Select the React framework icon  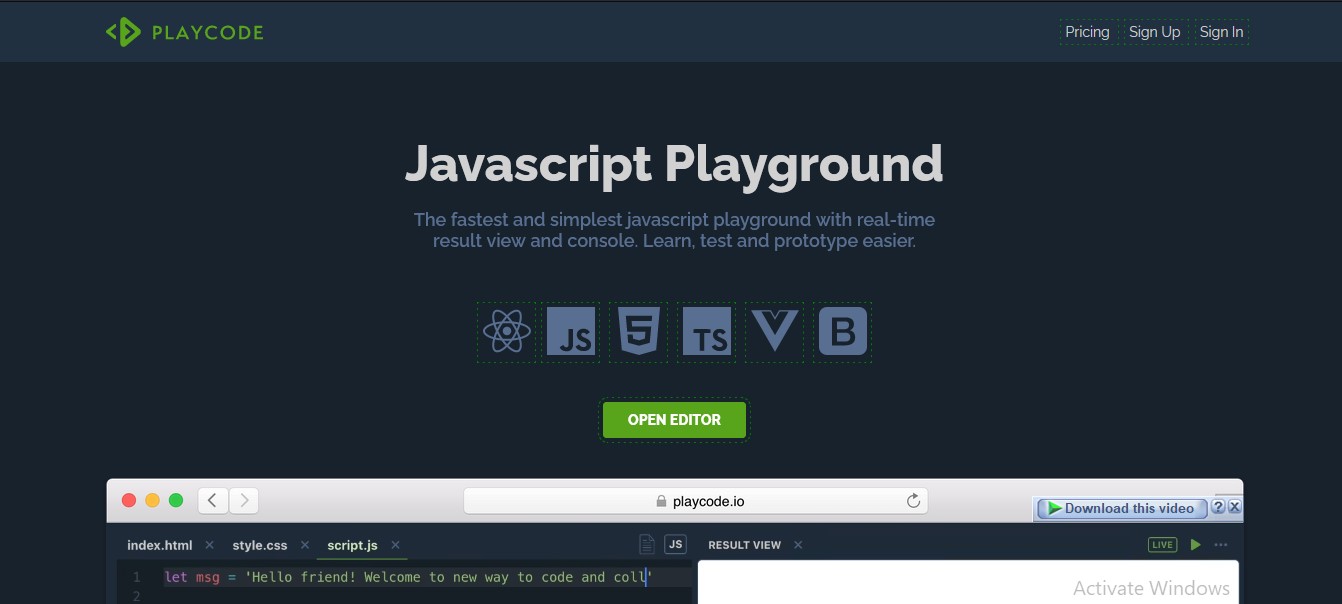coord(507,332)
